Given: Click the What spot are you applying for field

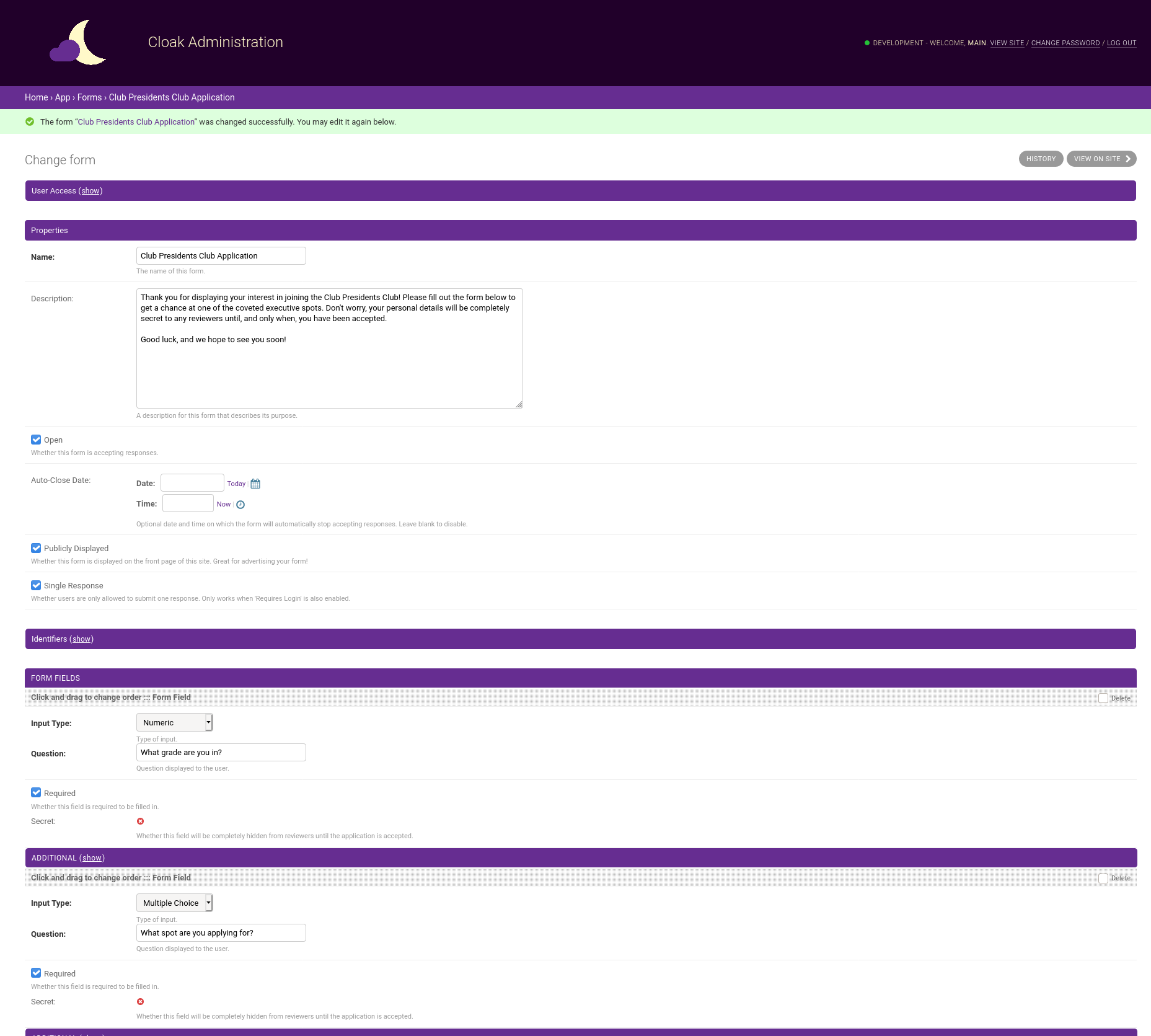Looking at the screenshot, I should 221,932.
